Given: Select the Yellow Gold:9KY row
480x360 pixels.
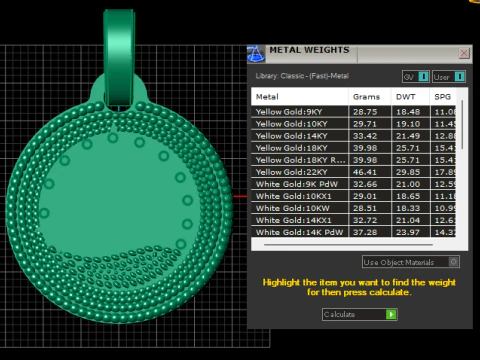Looking at the screenshot, I should (x=353, y=112).
